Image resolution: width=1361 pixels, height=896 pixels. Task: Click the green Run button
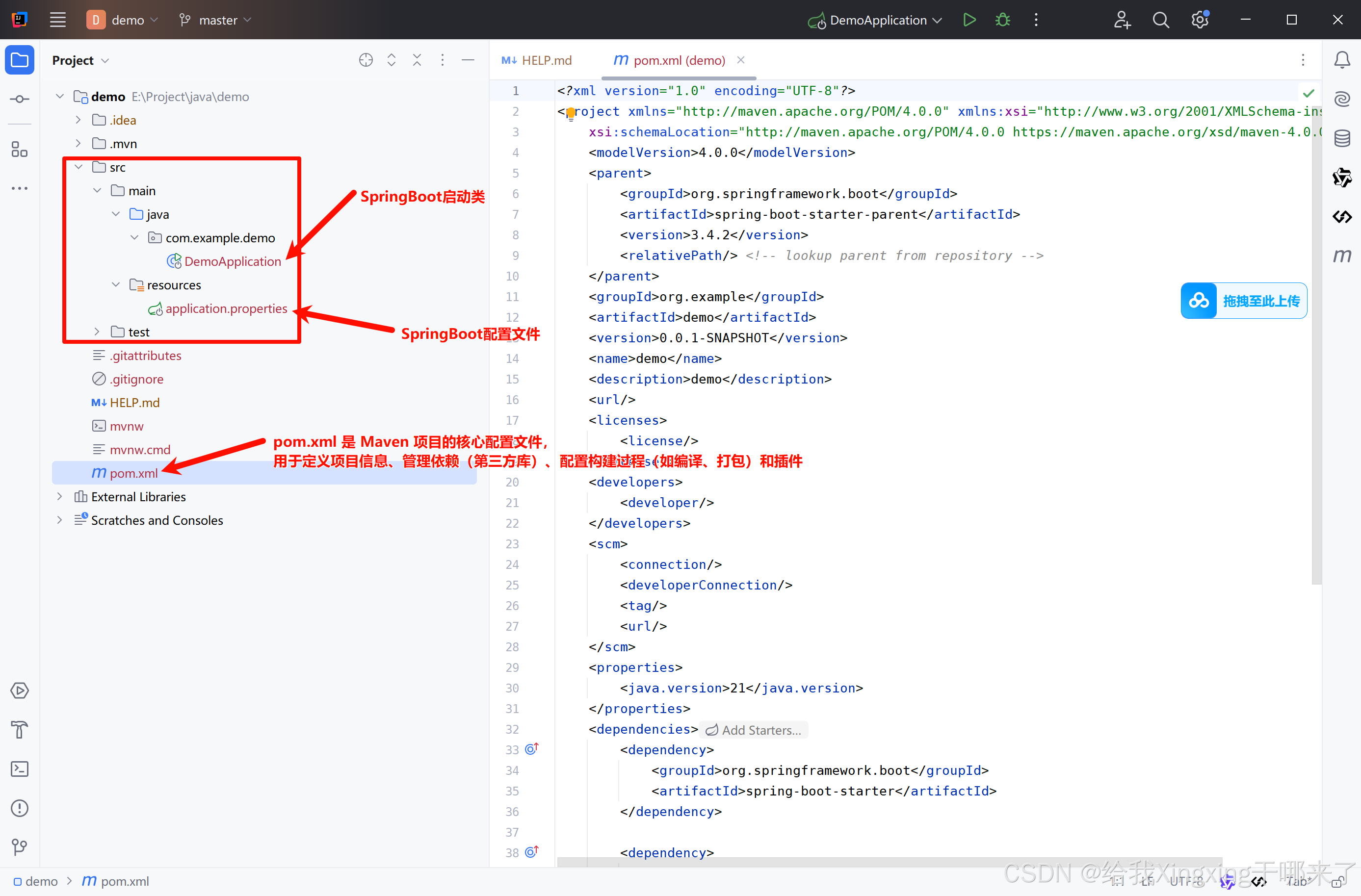pos(969,20)
